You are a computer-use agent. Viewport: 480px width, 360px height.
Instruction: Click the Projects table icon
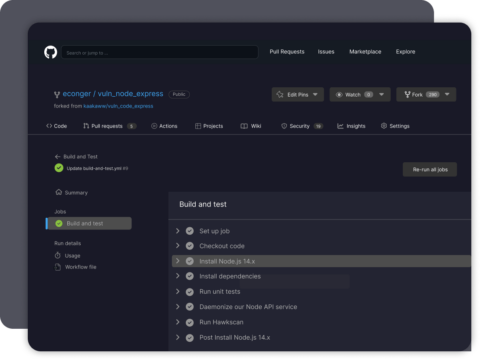(x=198, y=126)
